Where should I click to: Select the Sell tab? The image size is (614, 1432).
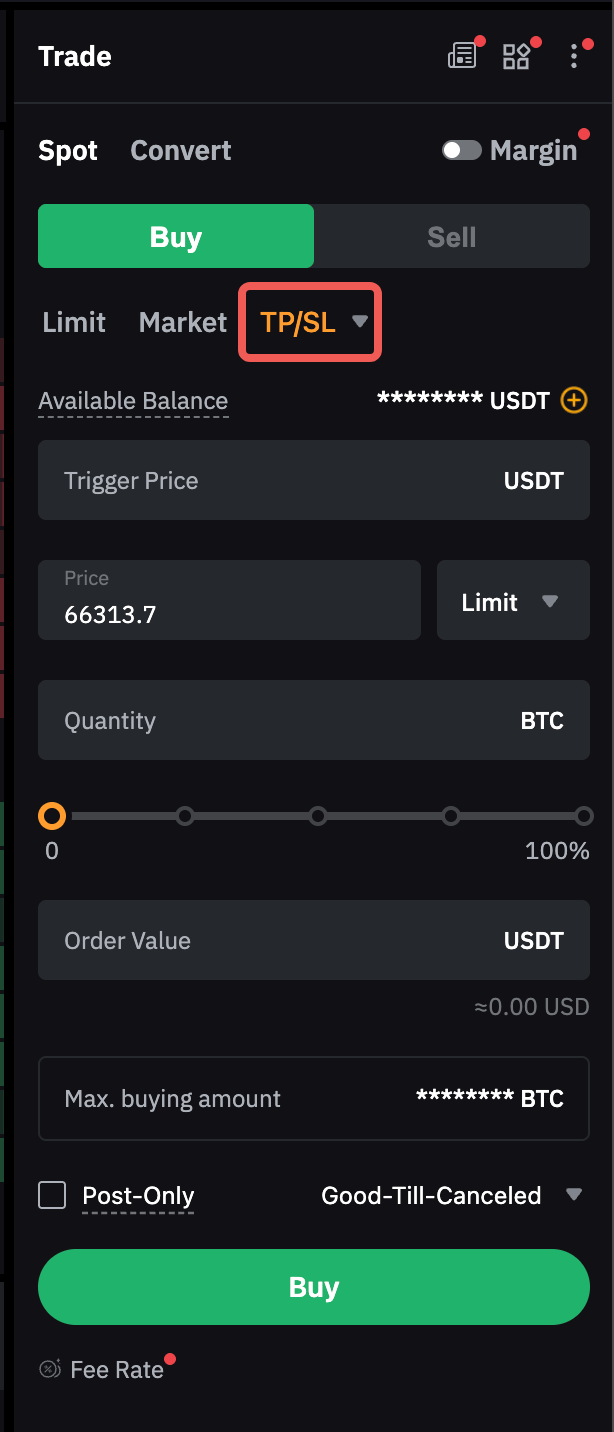[x=452, y=237]
